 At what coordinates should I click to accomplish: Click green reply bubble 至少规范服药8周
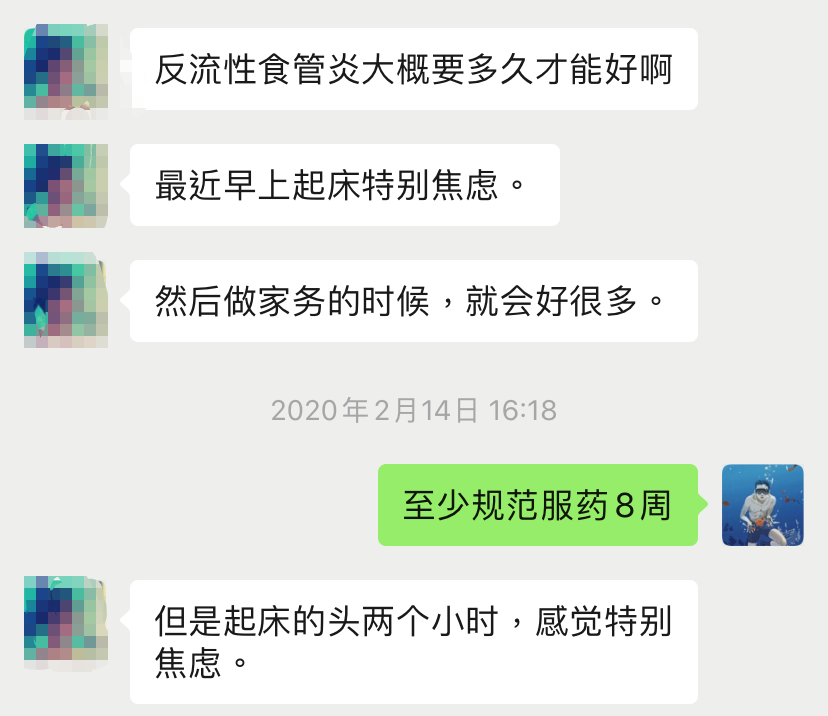coord(538,505)
